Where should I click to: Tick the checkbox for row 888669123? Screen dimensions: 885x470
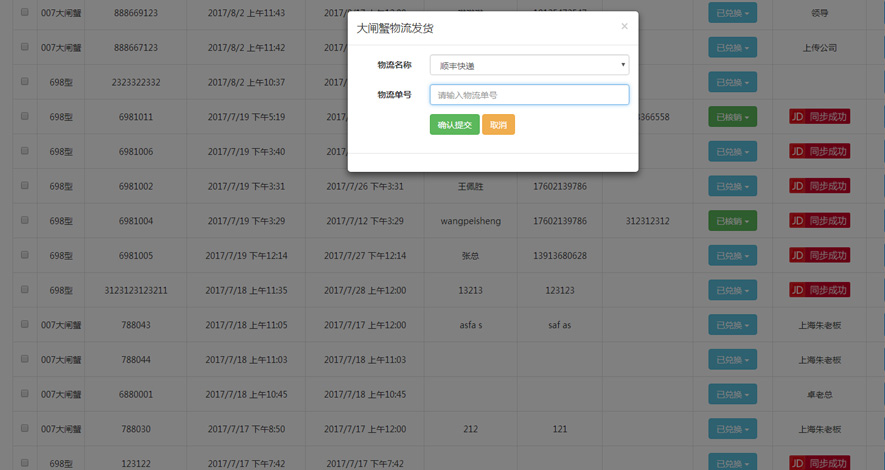coord(25,12)
